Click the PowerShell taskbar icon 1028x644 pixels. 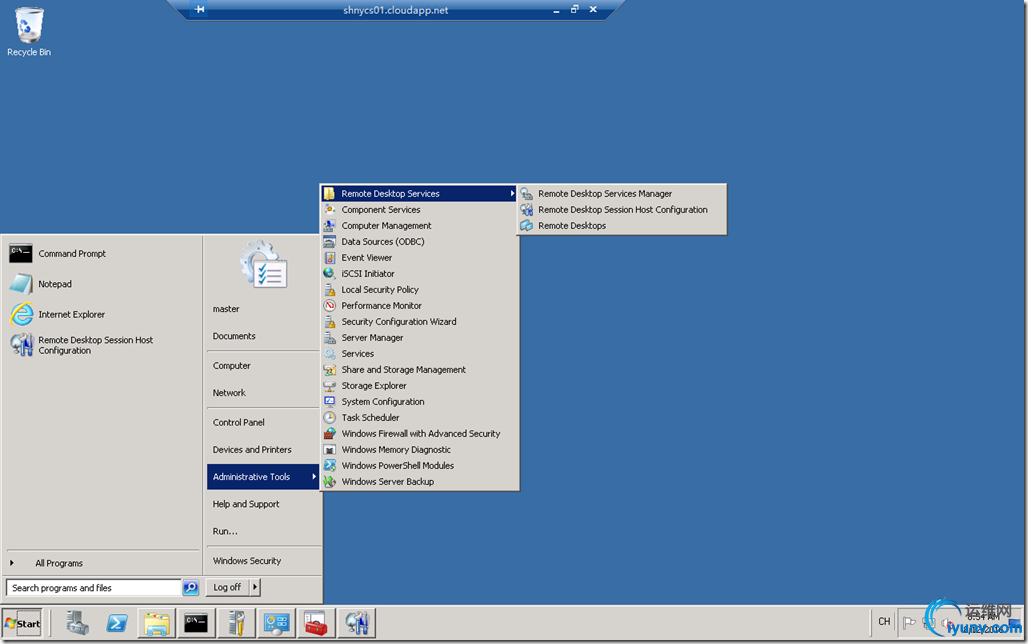tap(117, 623)
